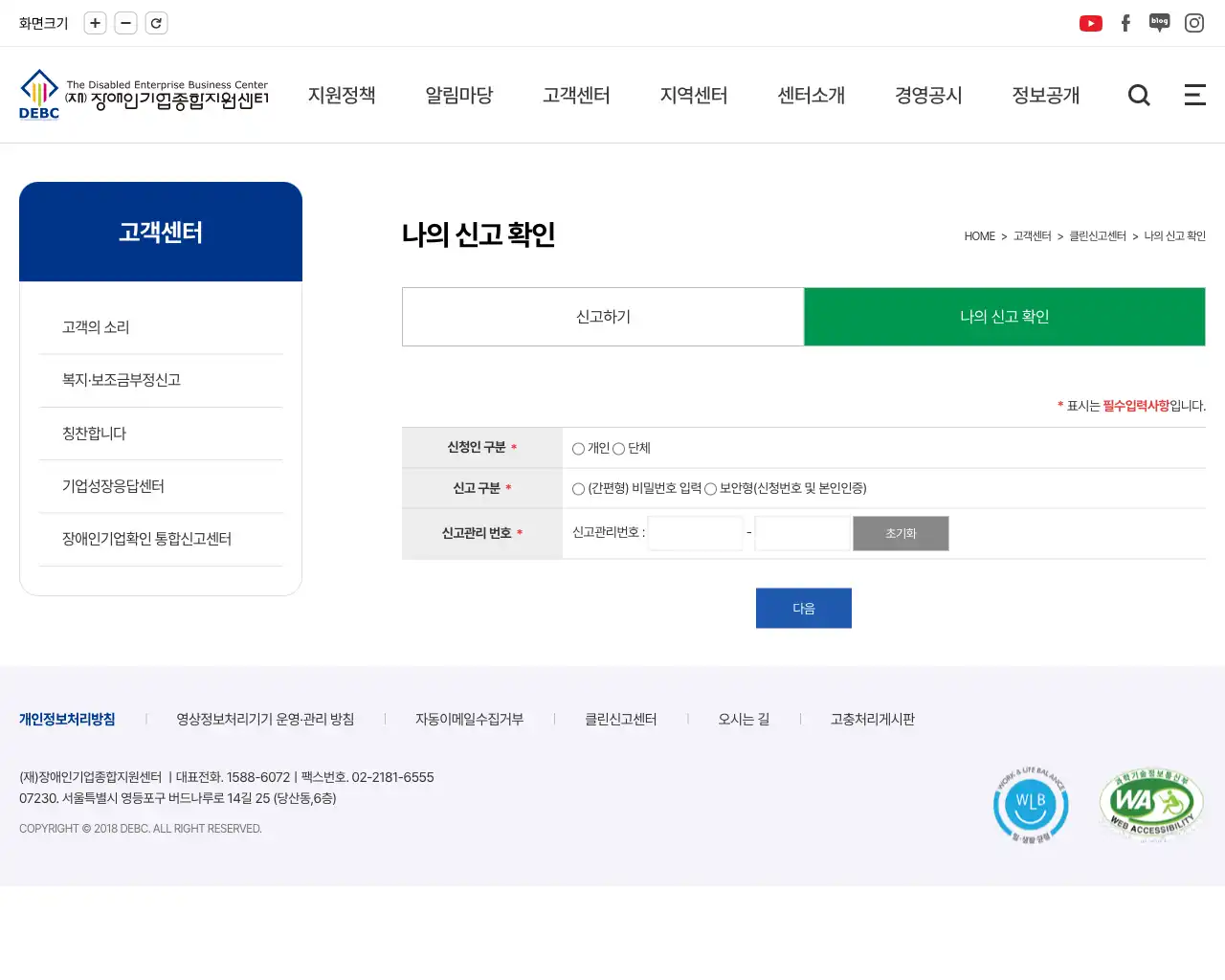Click the 다음 next button
Image resolution: width=1225 pixels, height=980 pixels.
tap(804, 608)
